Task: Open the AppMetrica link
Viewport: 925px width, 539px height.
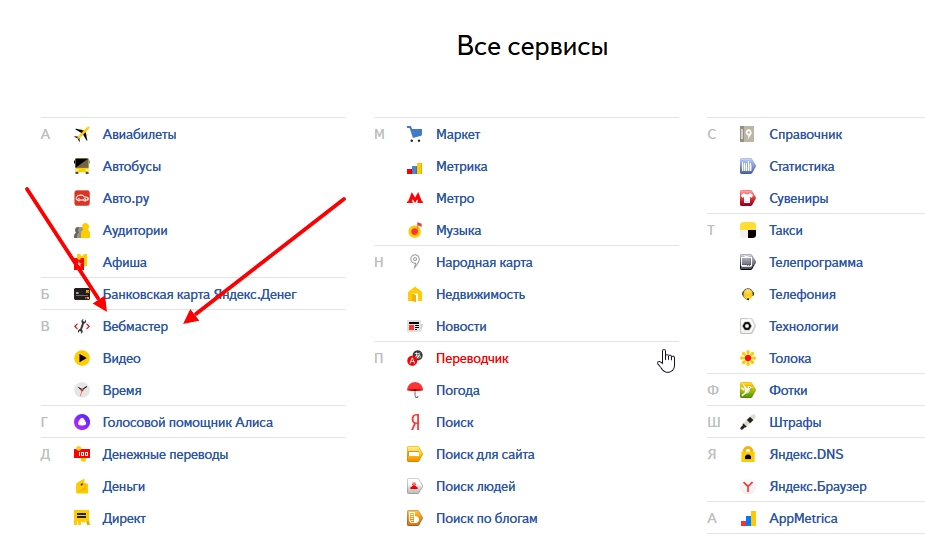Action: 803,518
